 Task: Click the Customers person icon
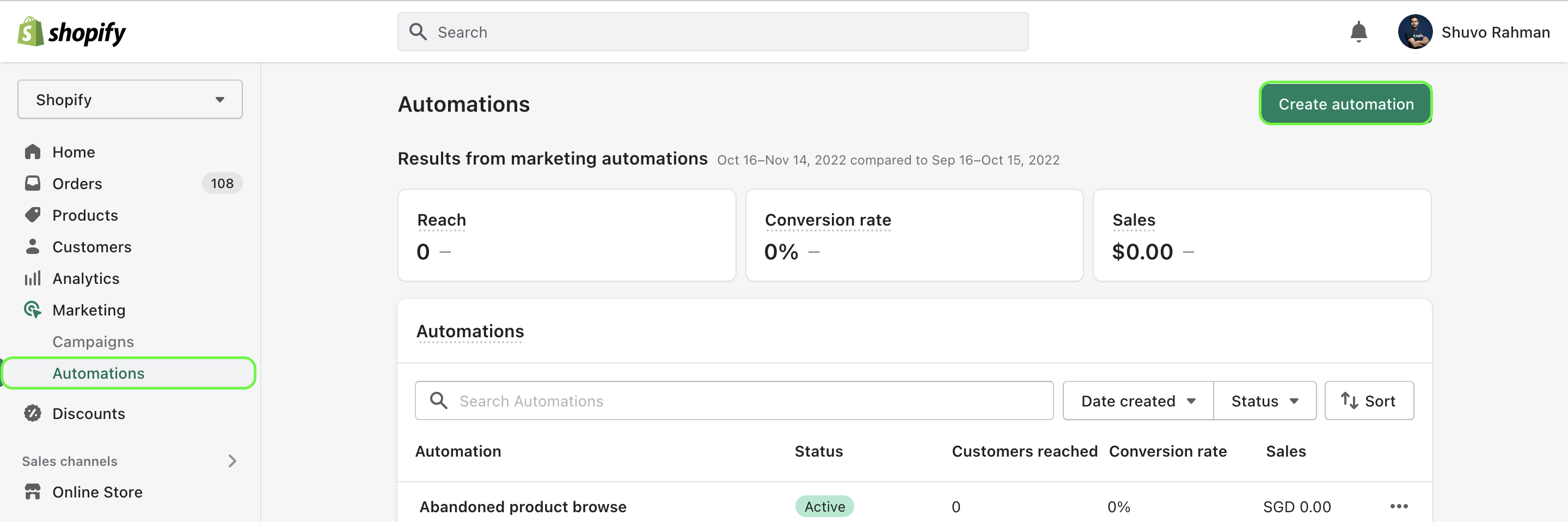(33, 247)
